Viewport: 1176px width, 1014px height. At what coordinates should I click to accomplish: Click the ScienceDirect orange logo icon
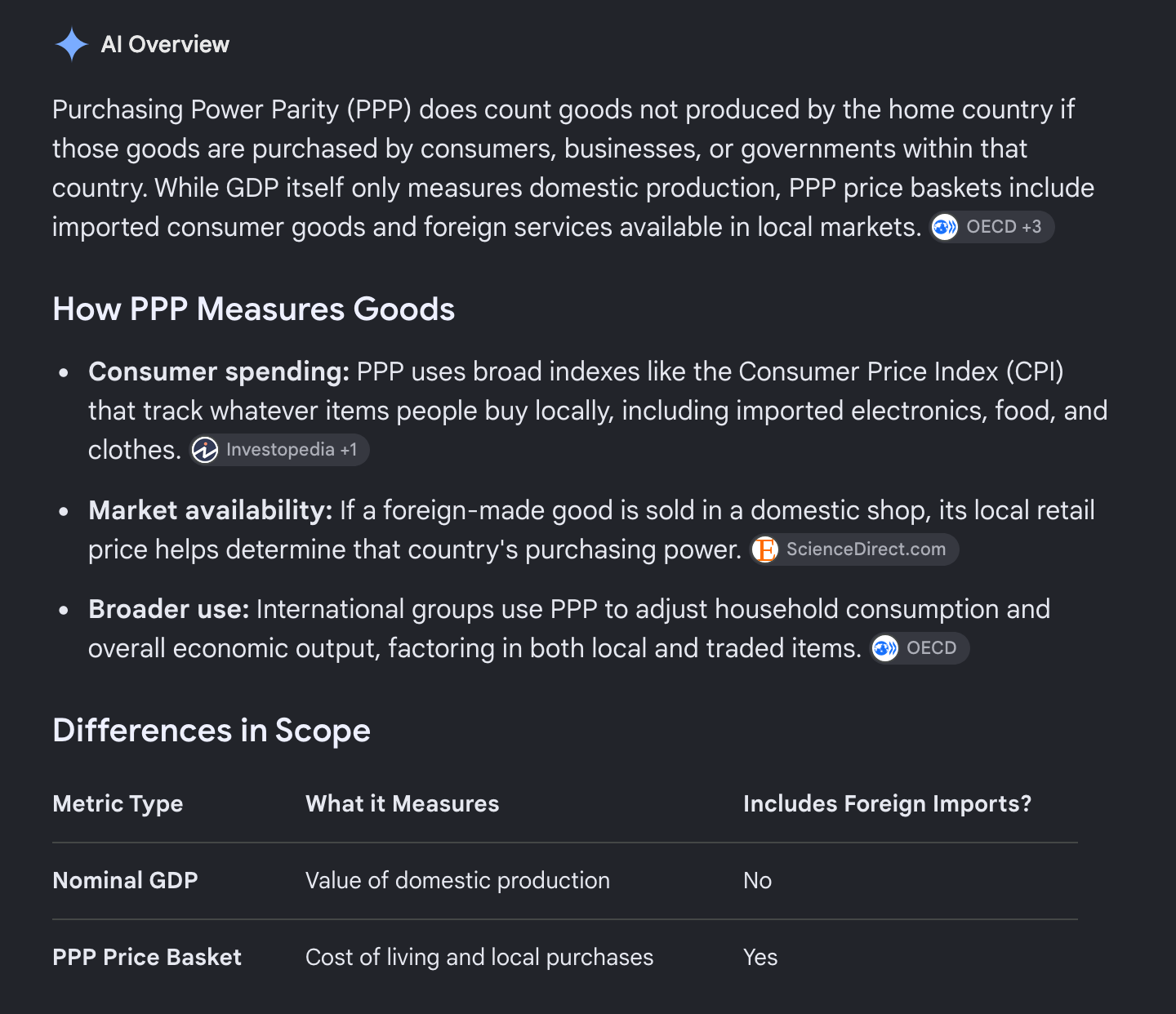[x=765, y=549]
